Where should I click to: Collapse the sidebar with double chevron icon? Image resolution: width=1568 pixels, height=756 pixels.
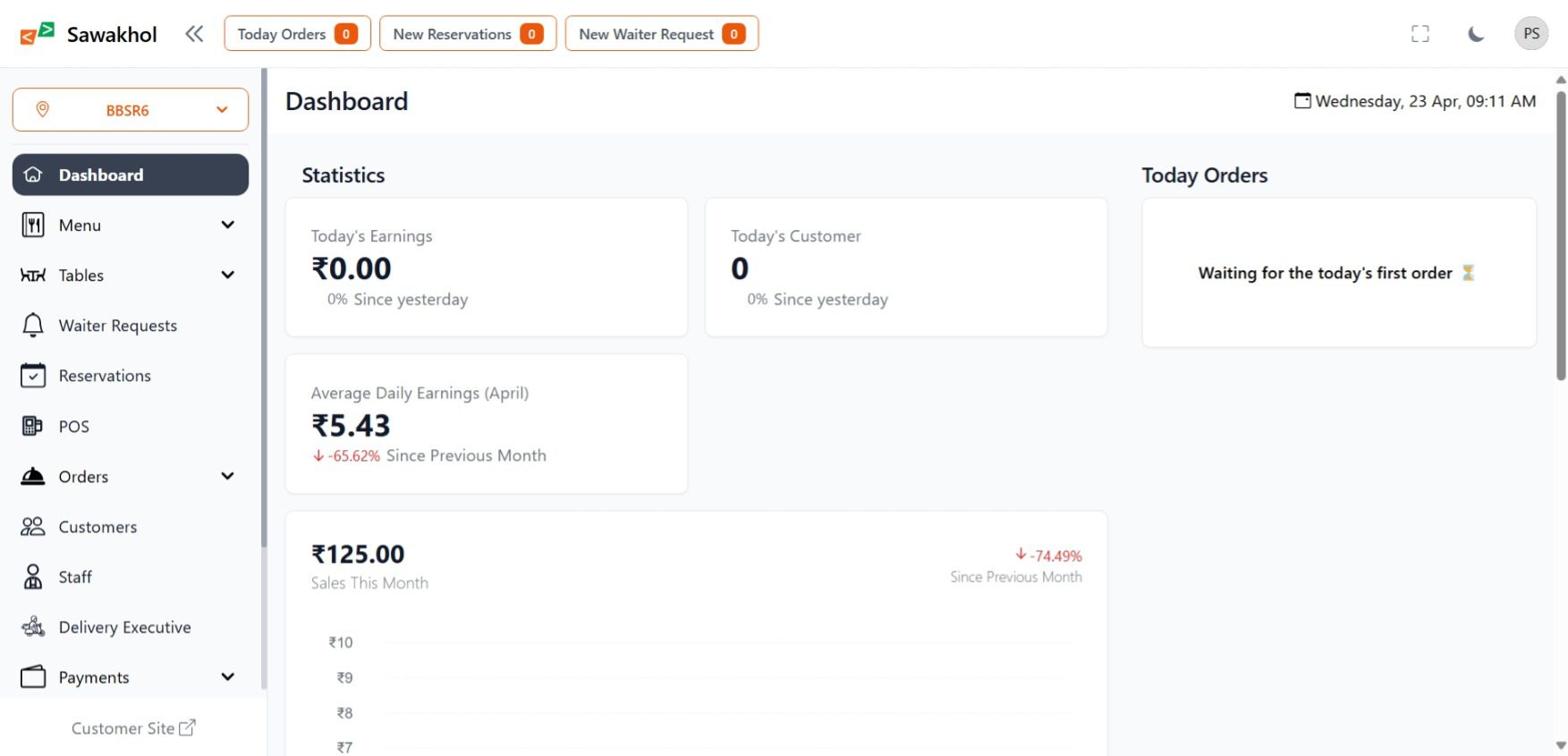(x=194, y=34)
